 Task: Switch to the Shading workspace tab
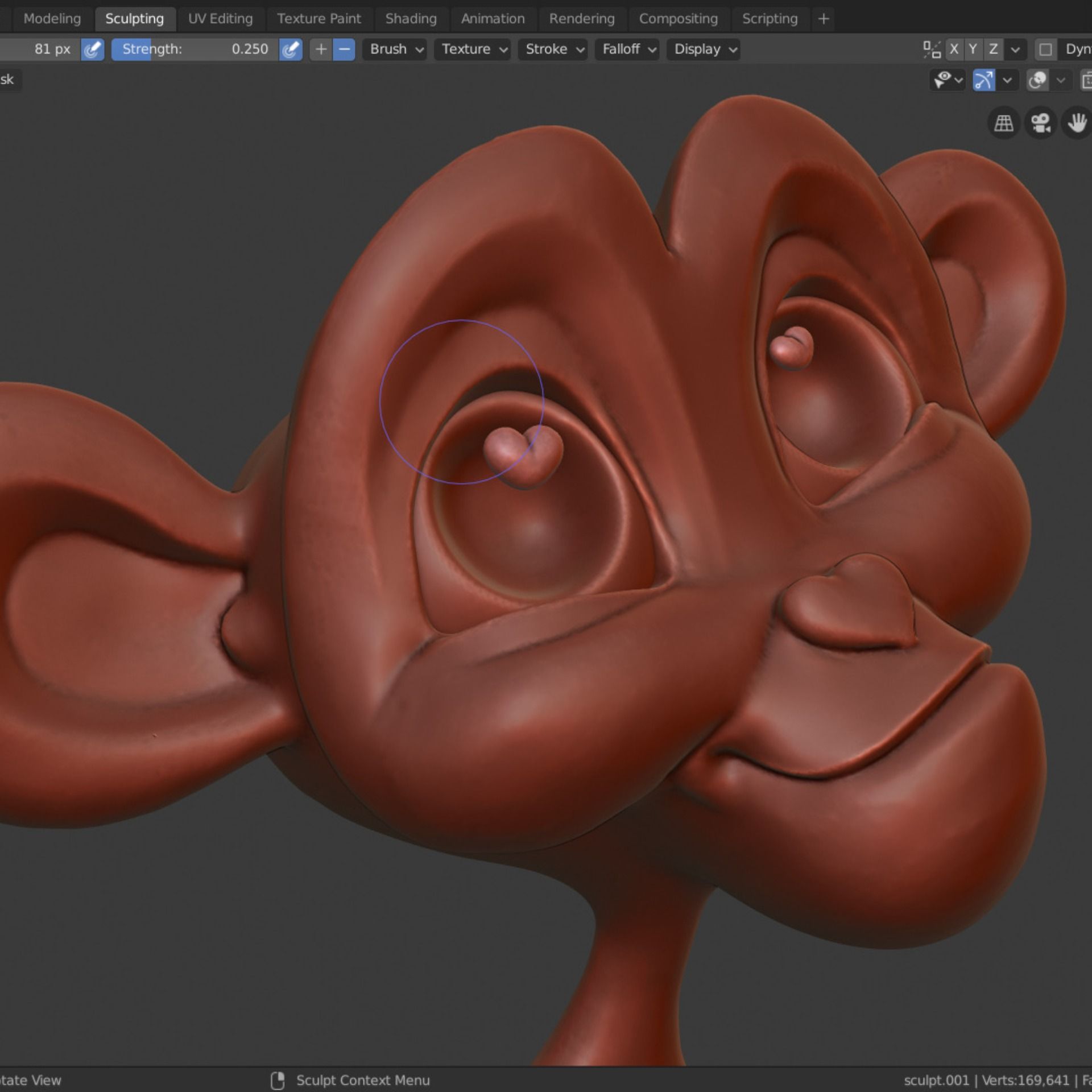point(411,19)
